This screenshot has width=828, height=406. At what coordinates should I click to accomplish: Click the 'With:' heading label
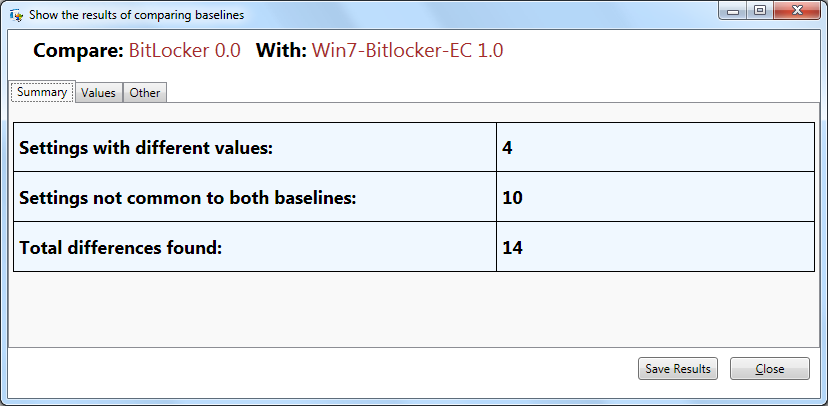281,51
